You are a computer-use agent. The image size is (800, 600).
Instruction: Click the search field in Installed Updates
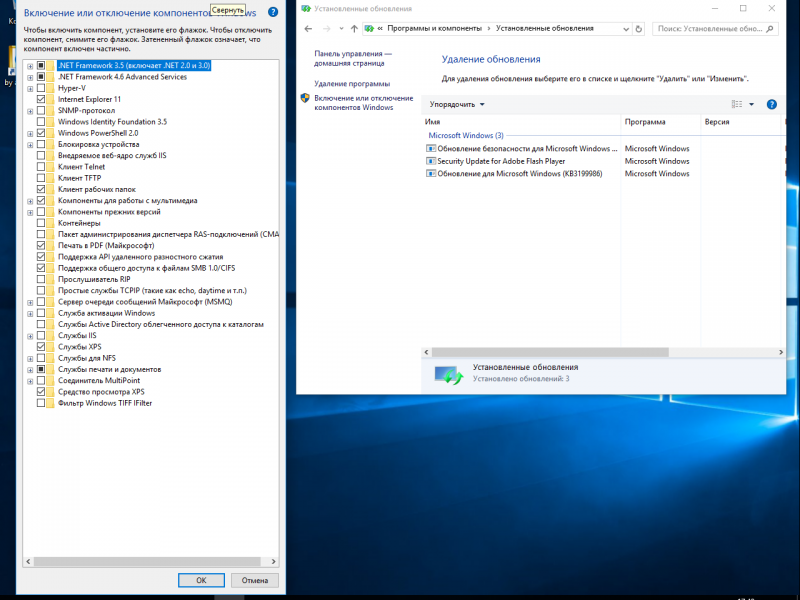pyautogui.click(x=715, y=29)
